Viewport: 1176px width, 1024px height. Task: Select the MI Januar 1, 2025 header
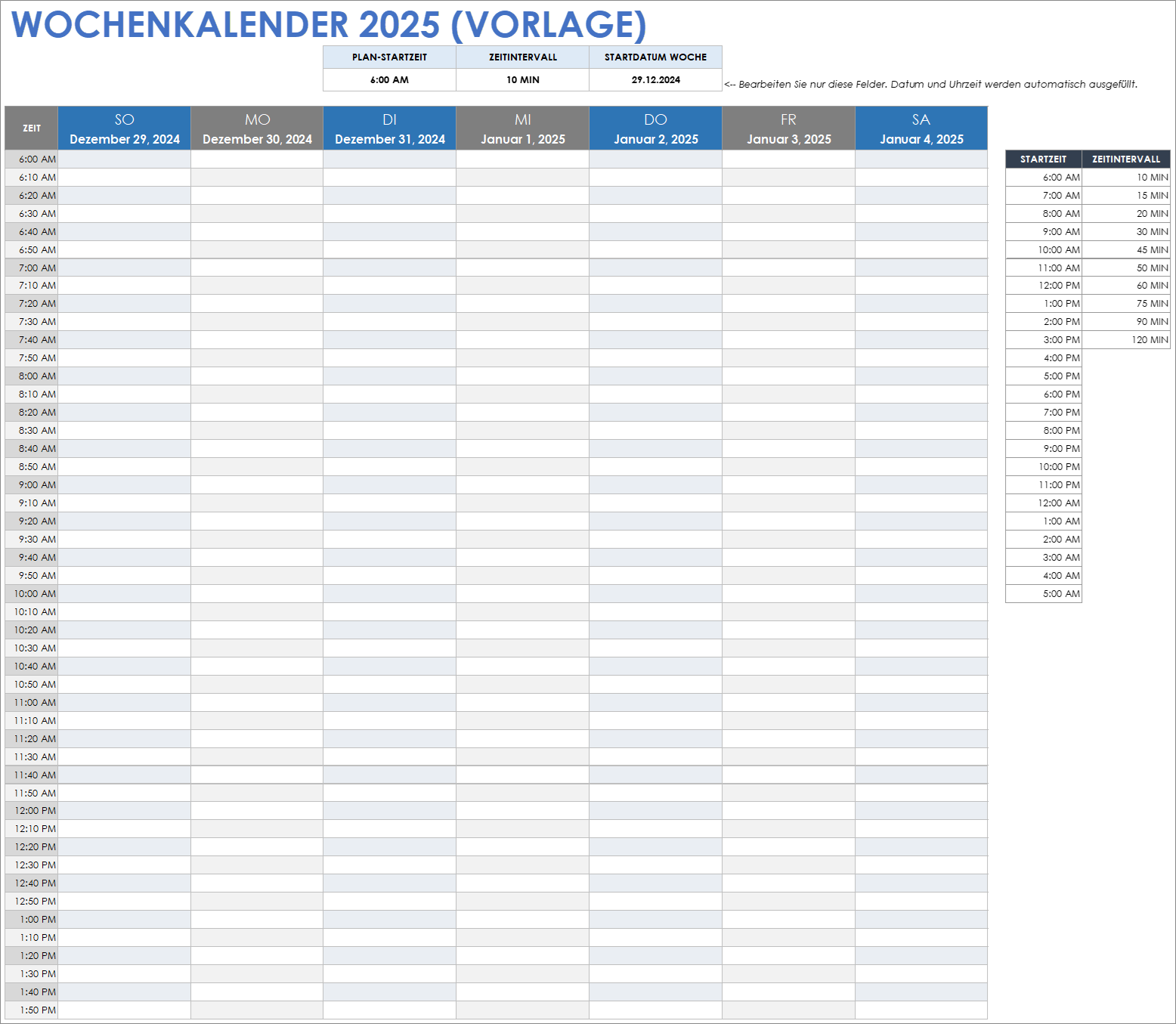click(x=522, y=128)
